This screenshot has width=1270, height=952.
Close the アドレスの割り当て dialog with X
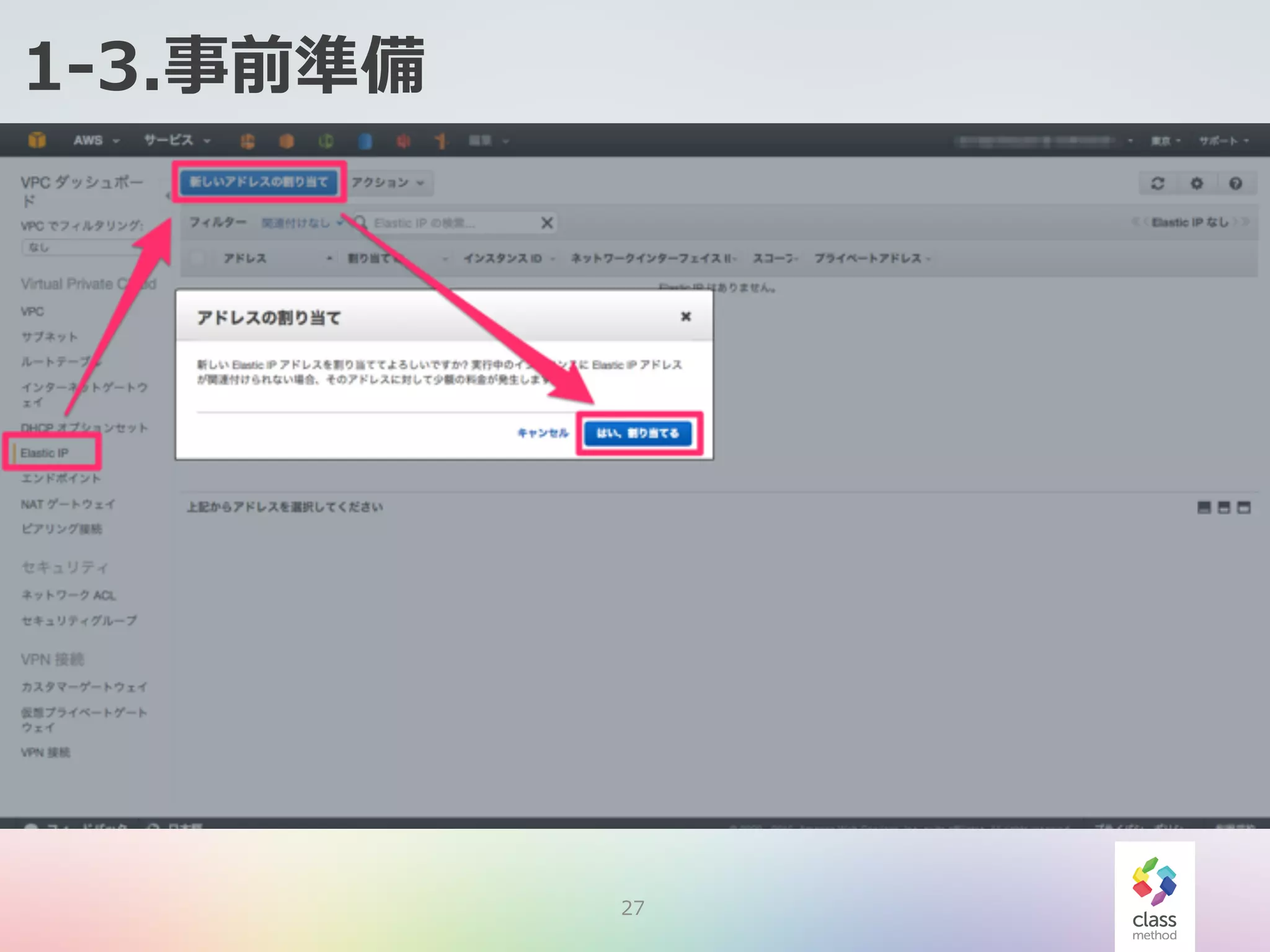click(686, 317)
